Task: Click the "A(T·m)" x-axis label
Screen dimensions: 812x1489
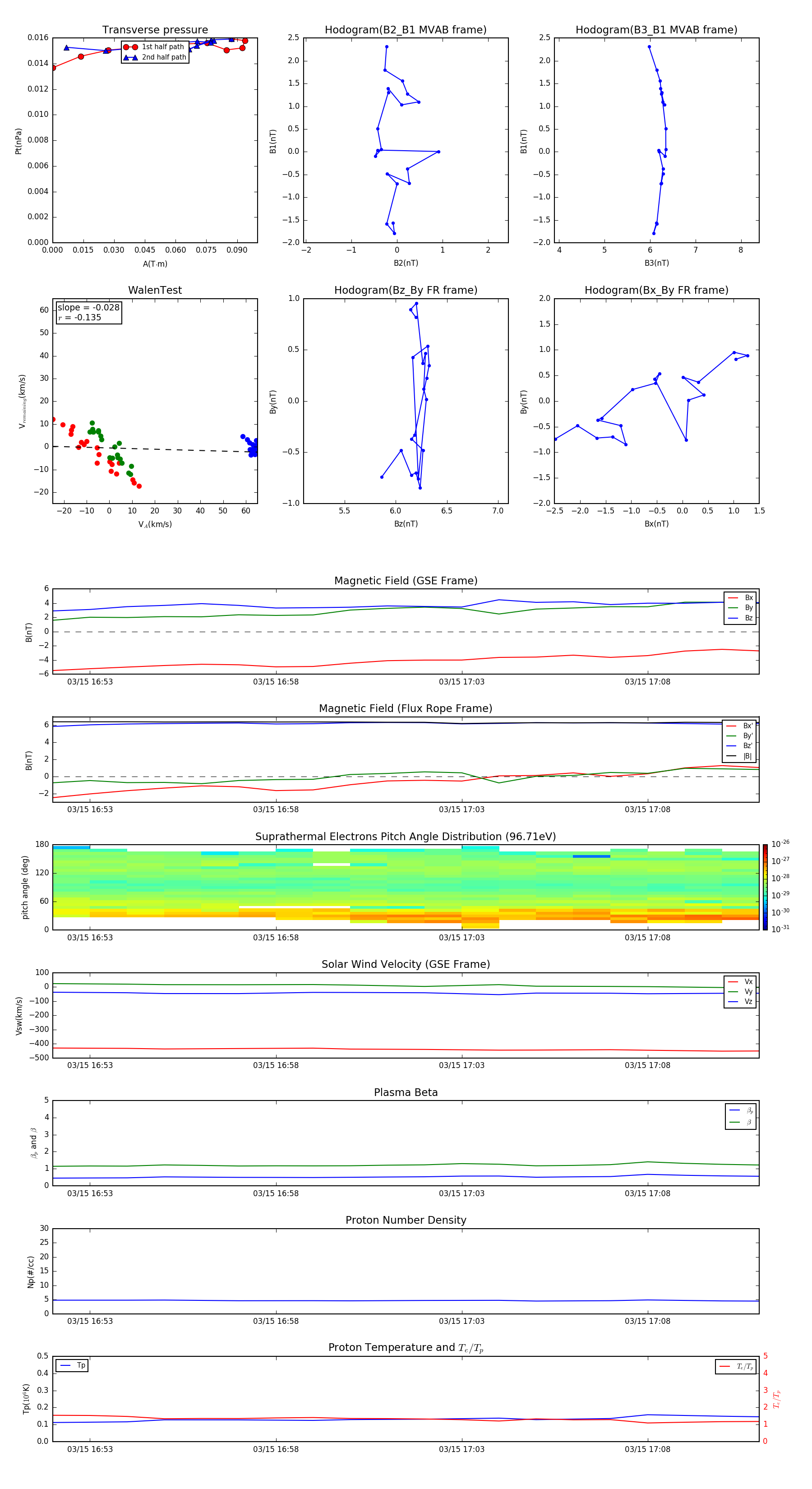Action: pos(155,264)
